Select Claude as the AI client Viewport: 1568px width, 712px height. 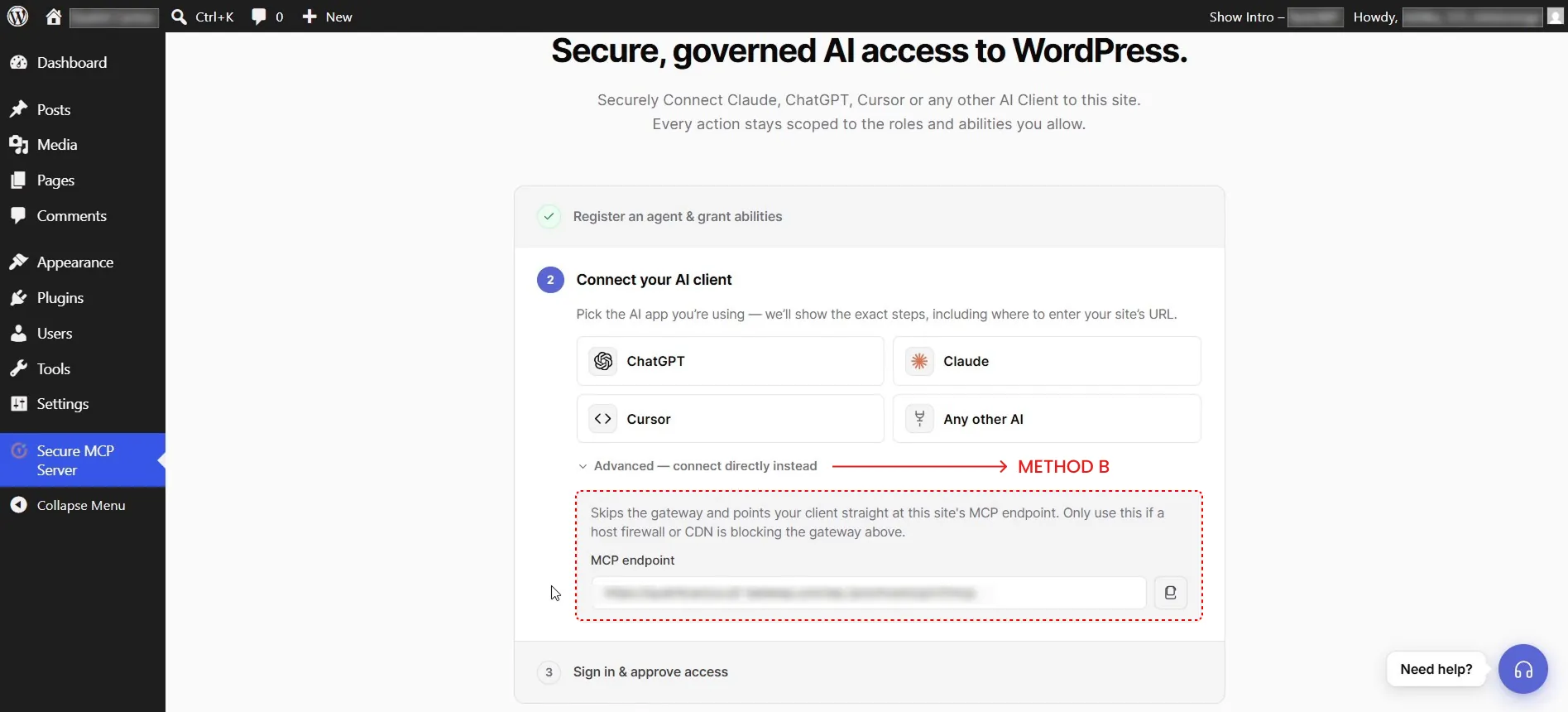(1047, 361)
